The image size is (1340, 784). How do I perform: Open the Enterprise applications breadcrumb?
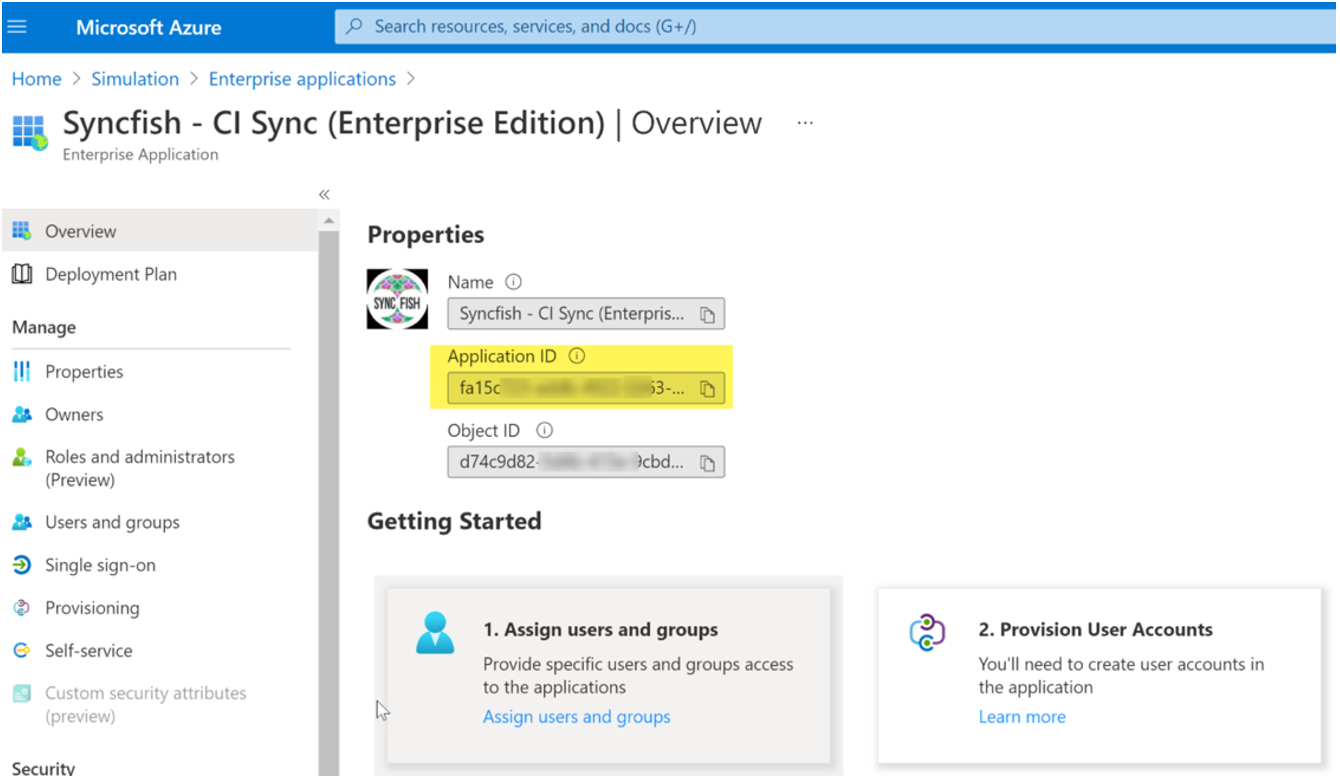(302, 79)
